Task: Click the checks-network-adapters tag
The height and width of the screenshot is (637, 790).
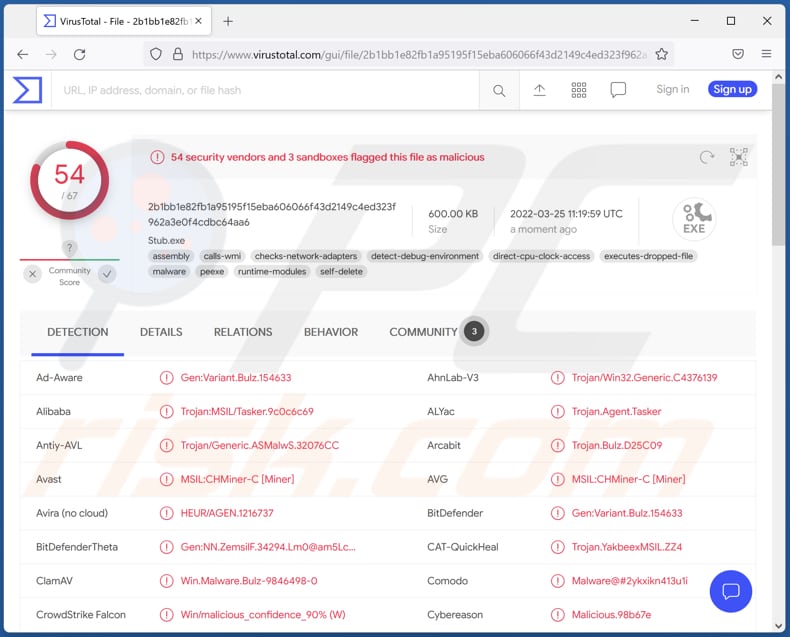Action: pyautogui.click(x=306, y=256)
